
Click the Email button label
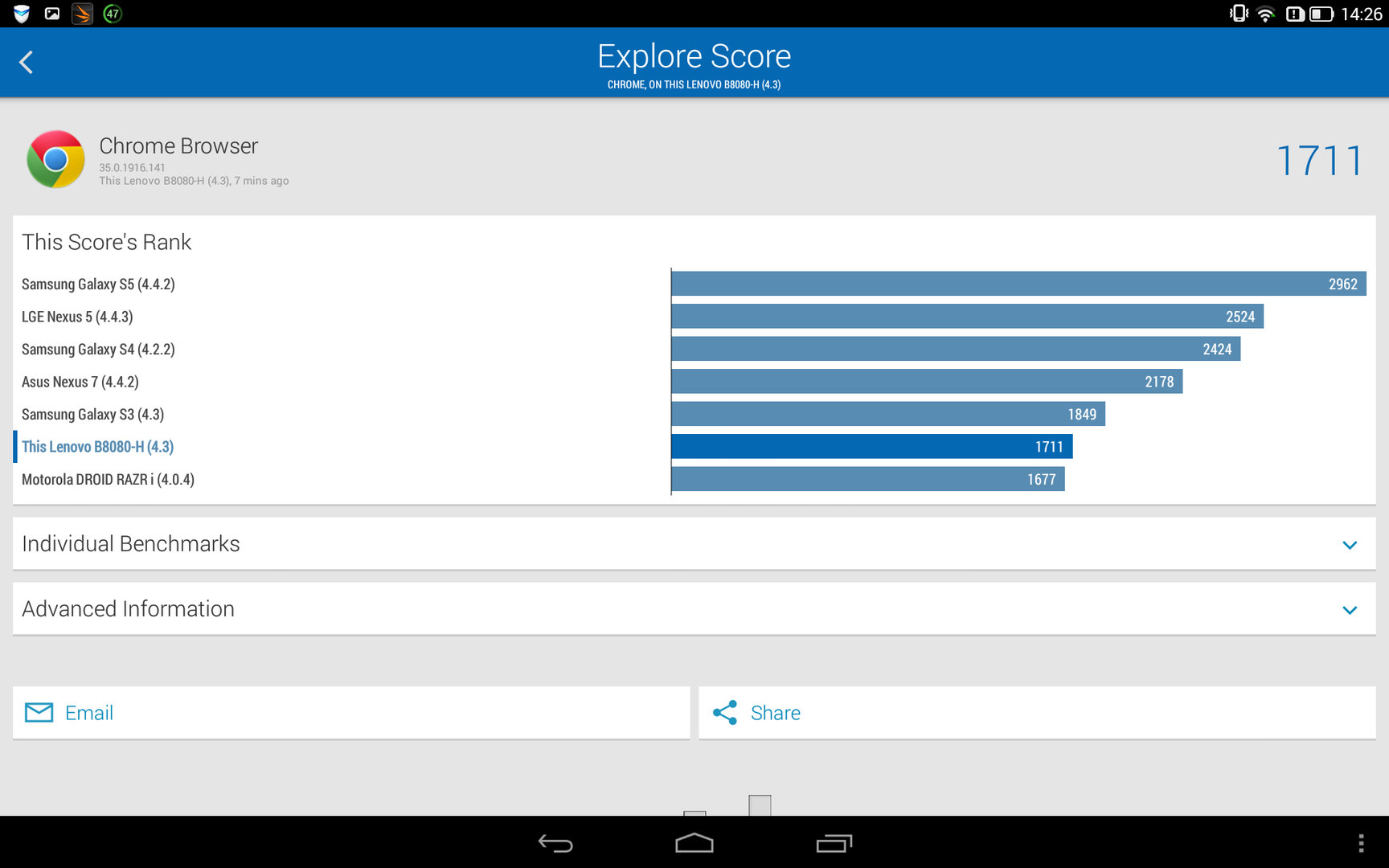[89, 713]
